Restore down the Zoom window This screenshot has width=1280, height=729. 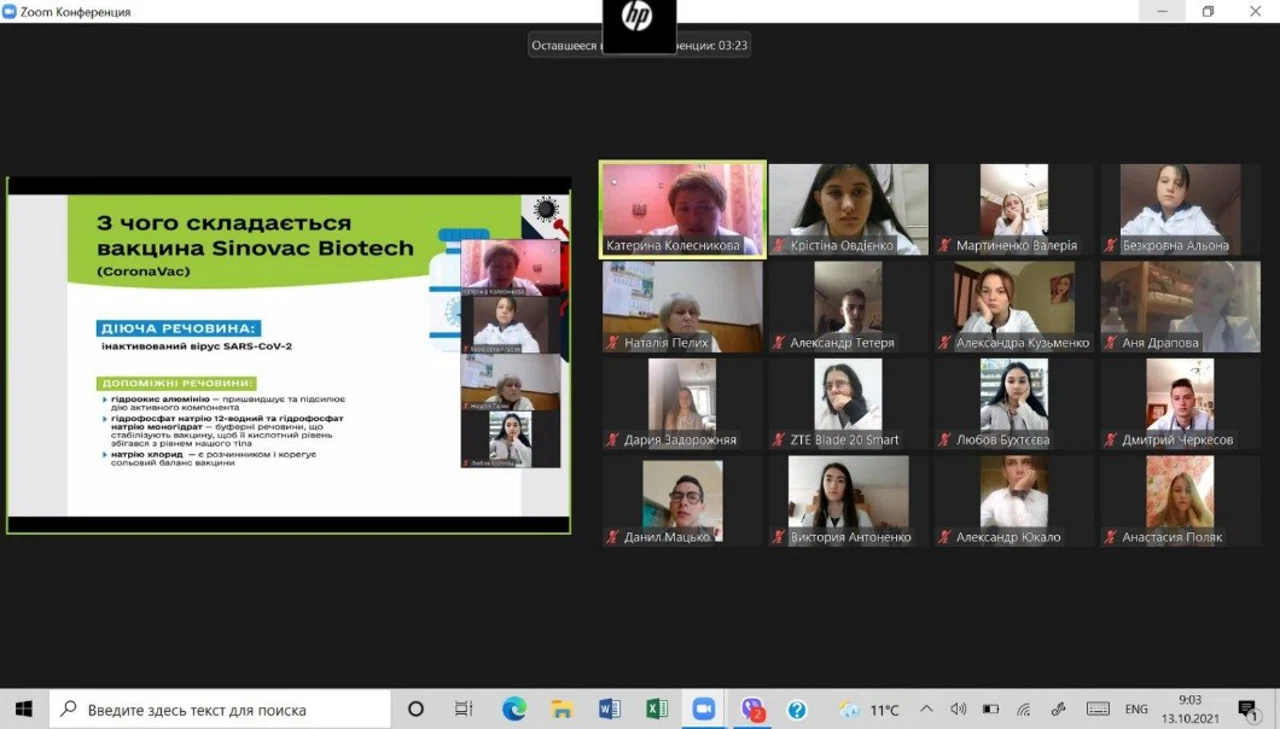(x=1208, y=12)
